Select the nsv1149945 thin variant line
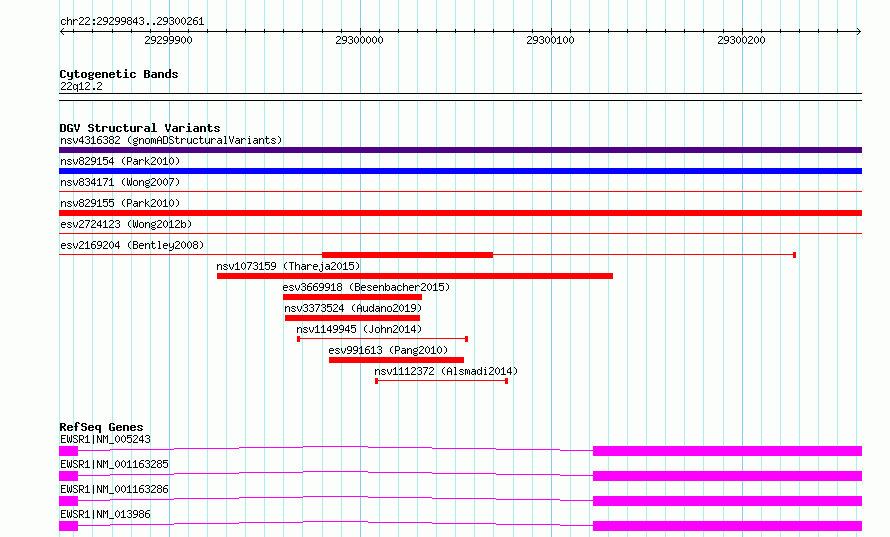Viewport: 890px width, 537px height. point(383,339)
